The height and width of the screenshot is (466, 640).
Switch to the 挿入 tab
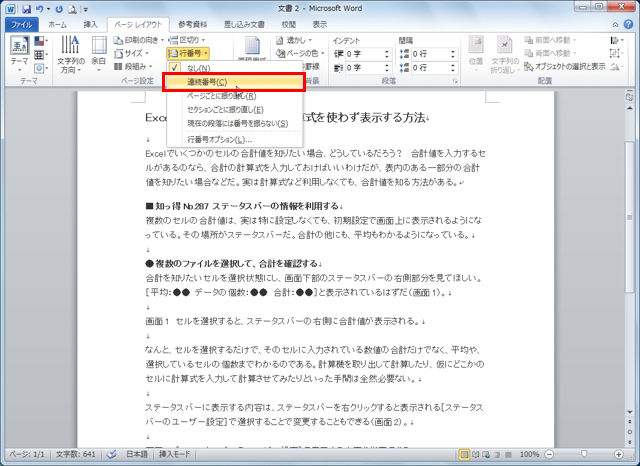[x=90, y=24]
